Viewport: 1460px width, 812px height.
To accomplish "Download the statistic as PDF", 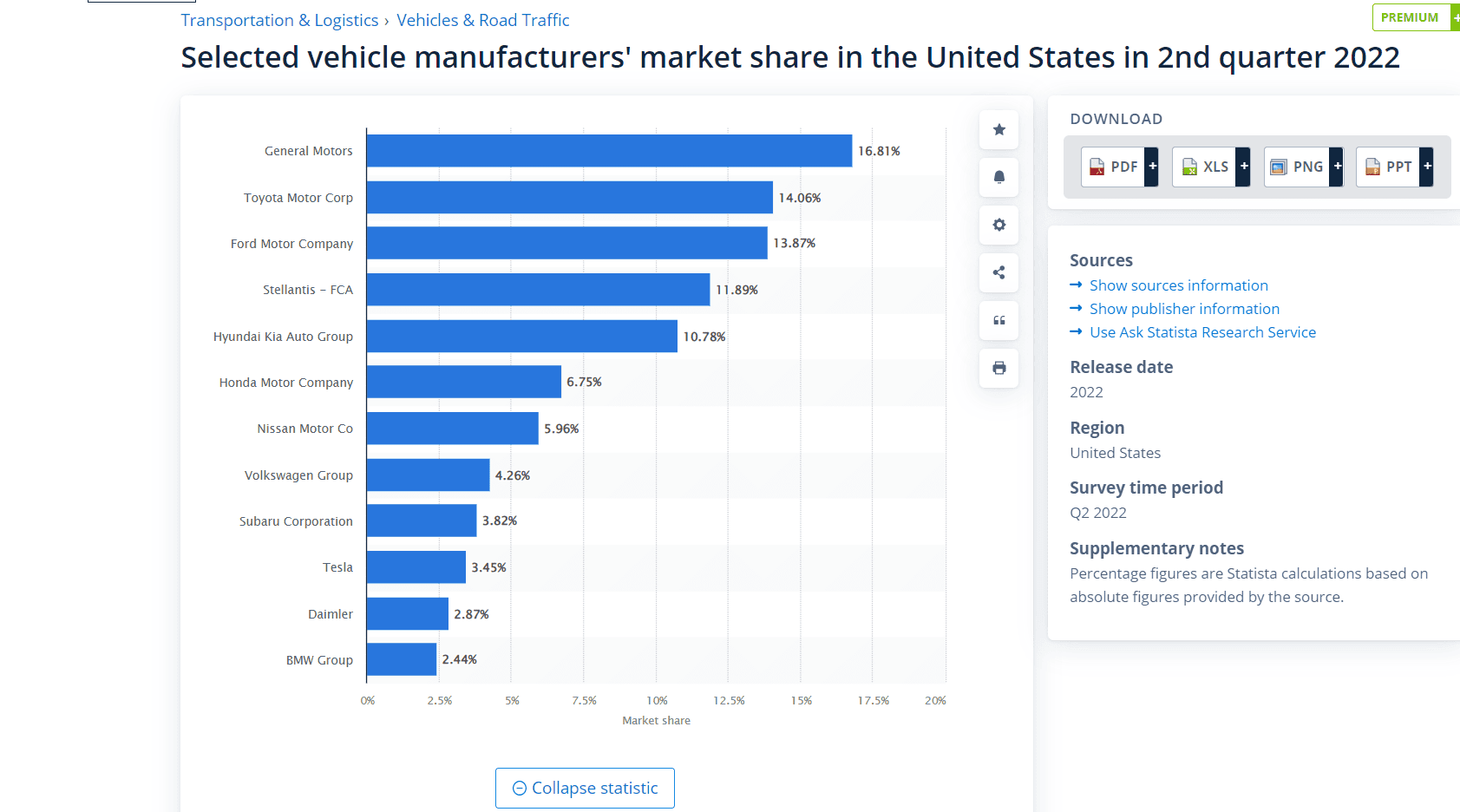I will point(1119,167).
